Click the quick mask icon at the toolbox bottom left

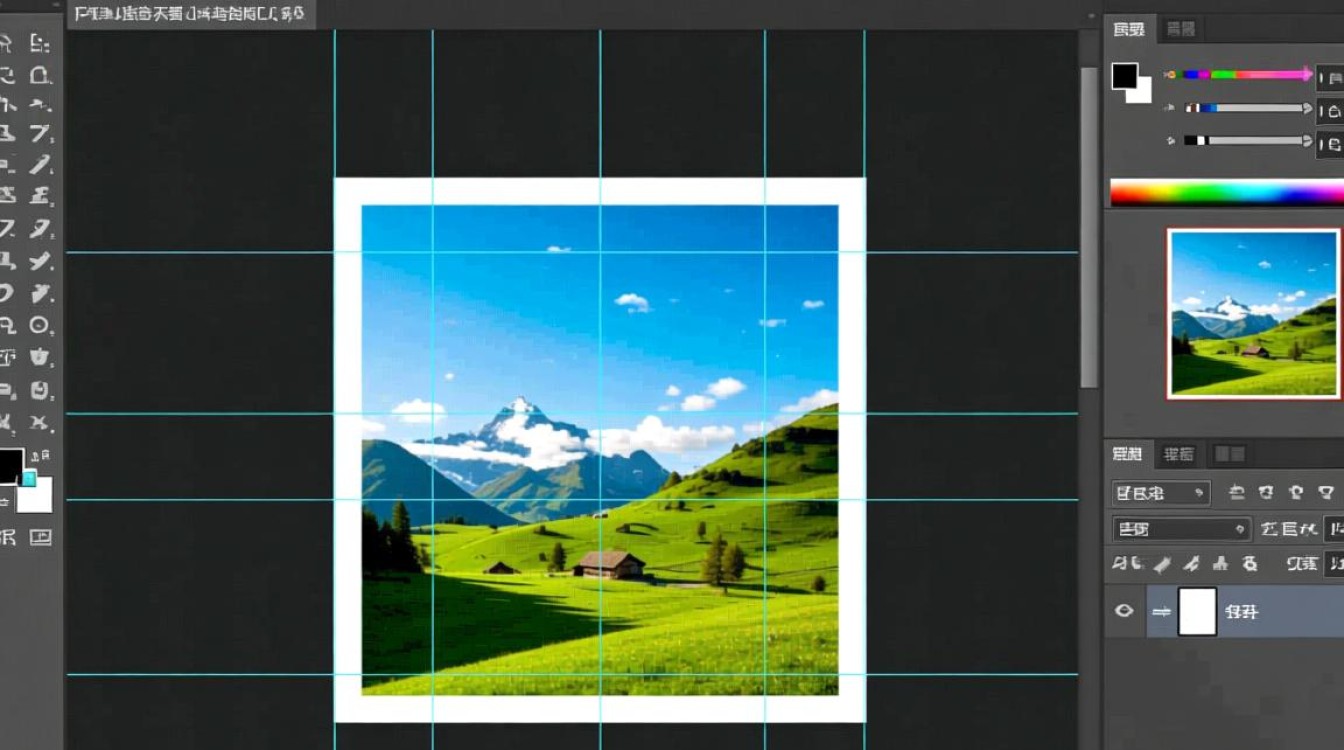coord(8,538)
